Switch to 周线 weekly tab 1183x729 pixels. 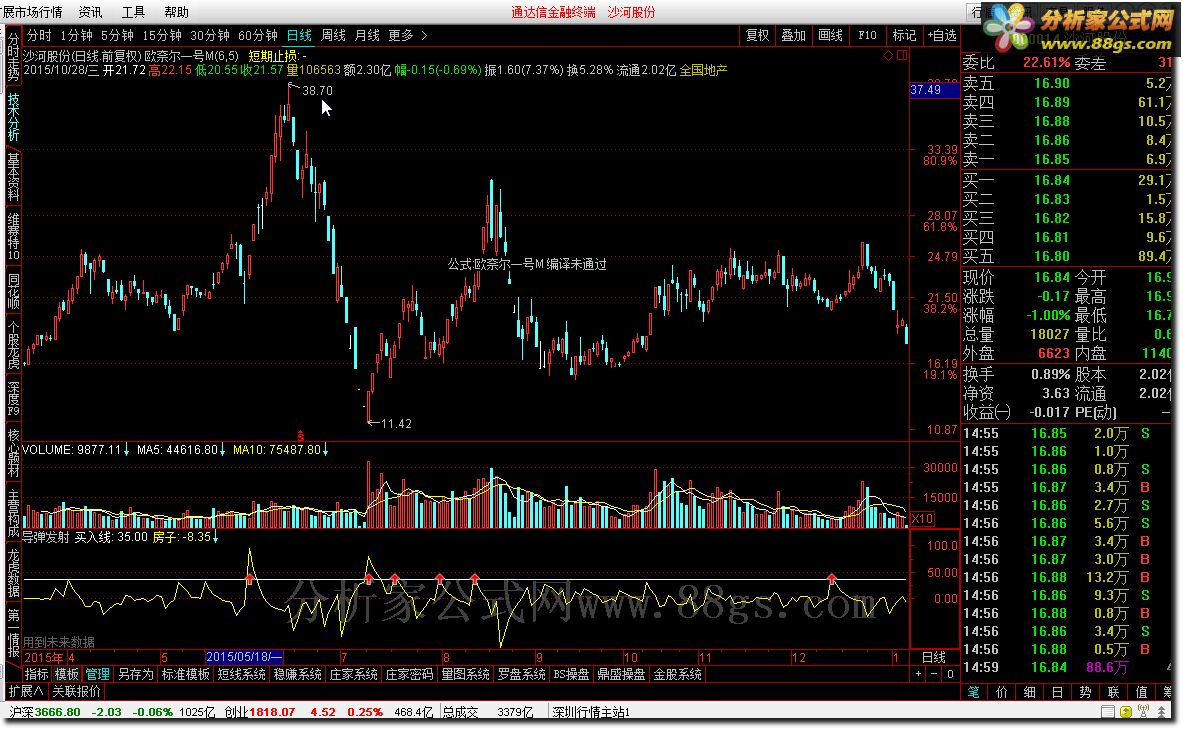[x=333, y=35]
